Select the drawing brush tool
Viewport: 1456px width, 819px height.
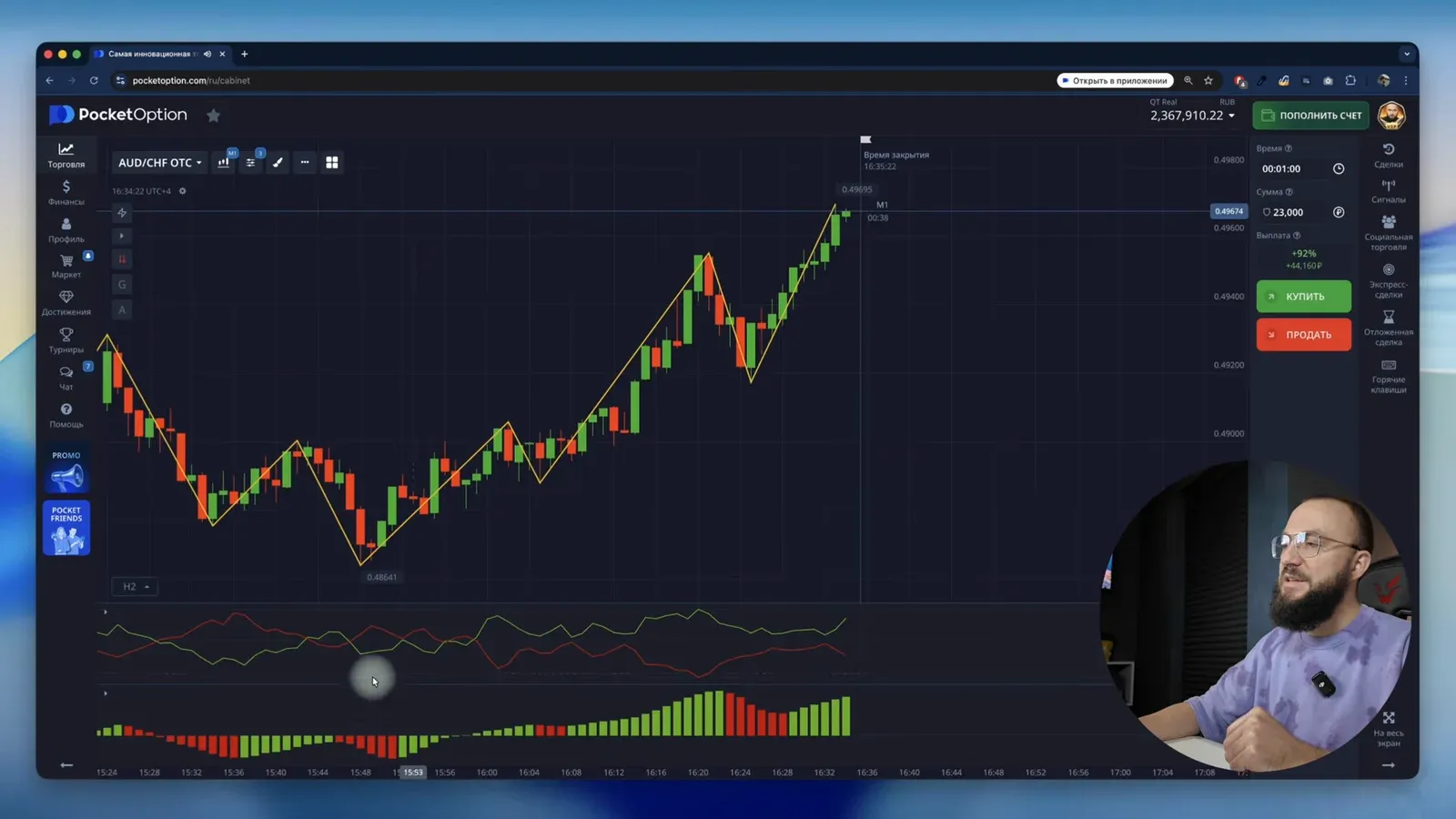[278, 162]
